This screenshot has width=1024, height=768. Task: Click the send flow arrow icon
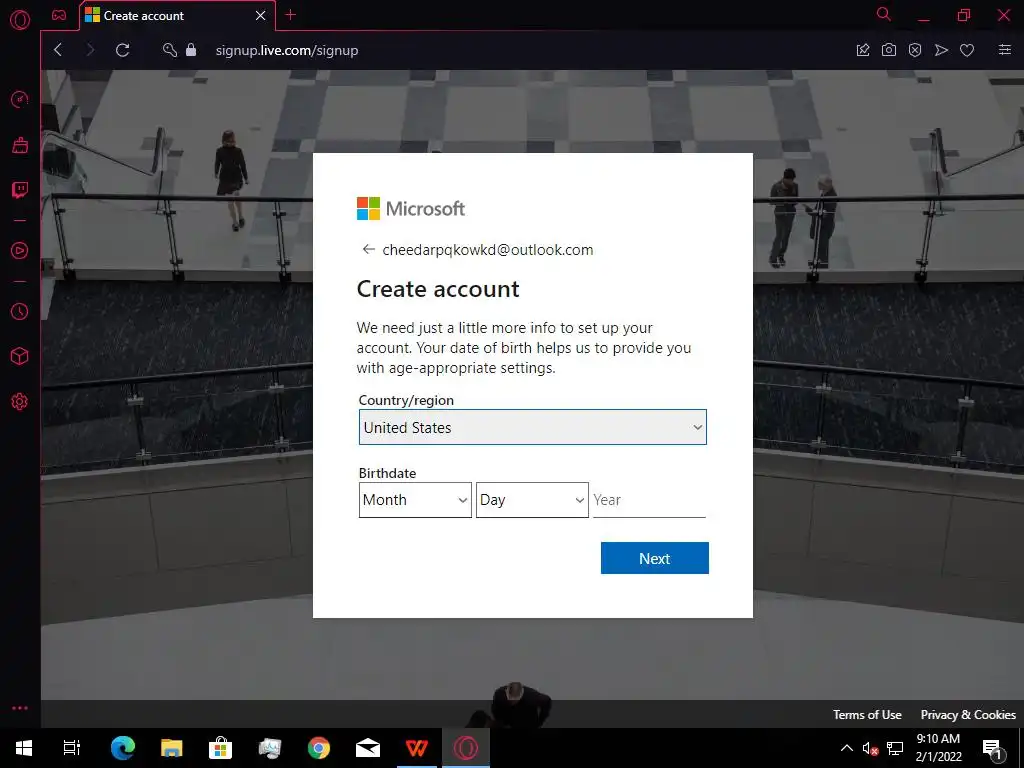[941, 50]
